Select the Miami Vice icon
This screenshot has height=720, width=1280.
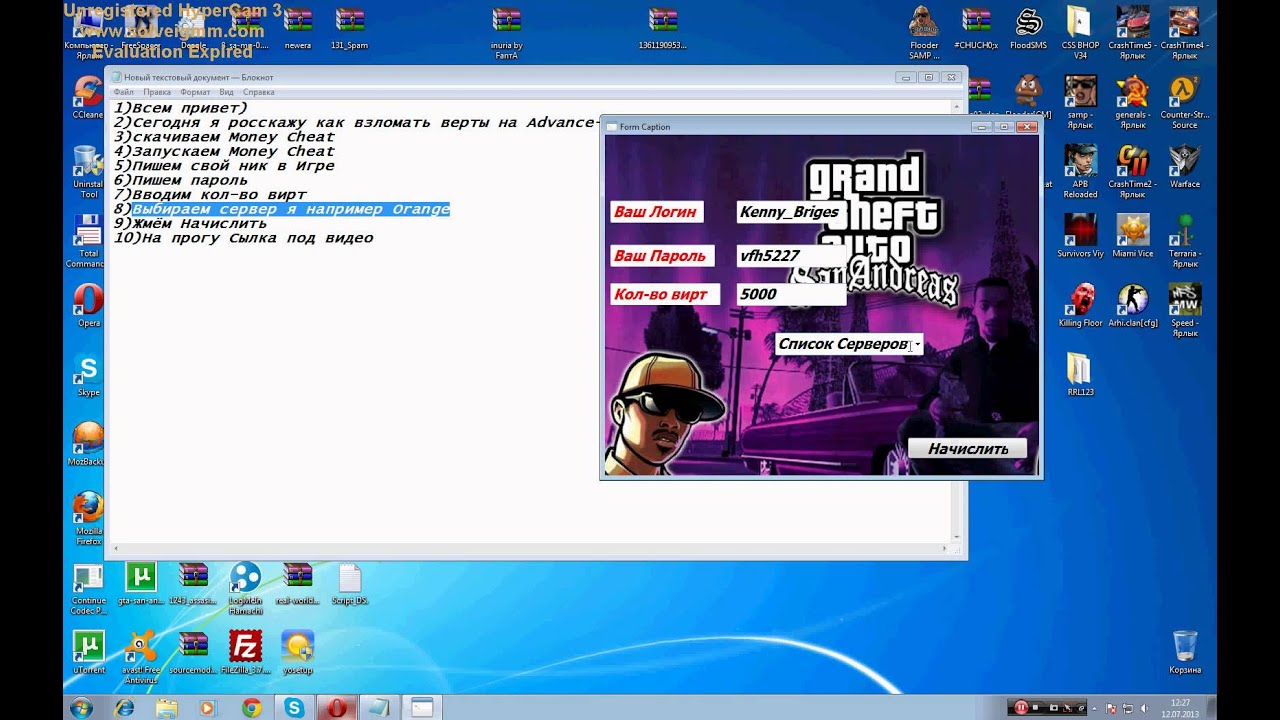(x=1132, y=237)
